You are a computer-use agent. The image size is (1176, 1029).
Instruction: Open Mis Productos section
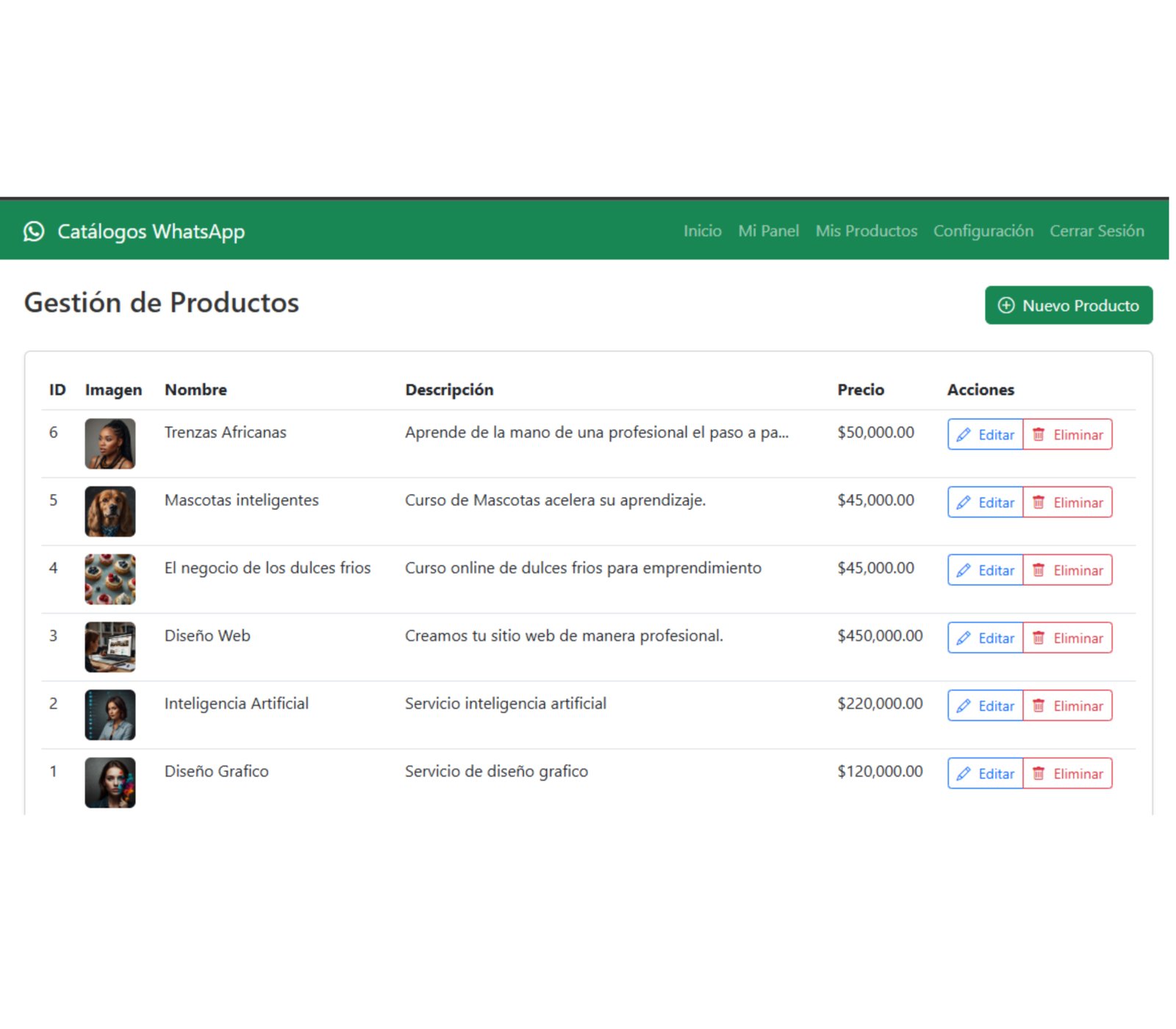pyautogui.click(x=866, y=231)
